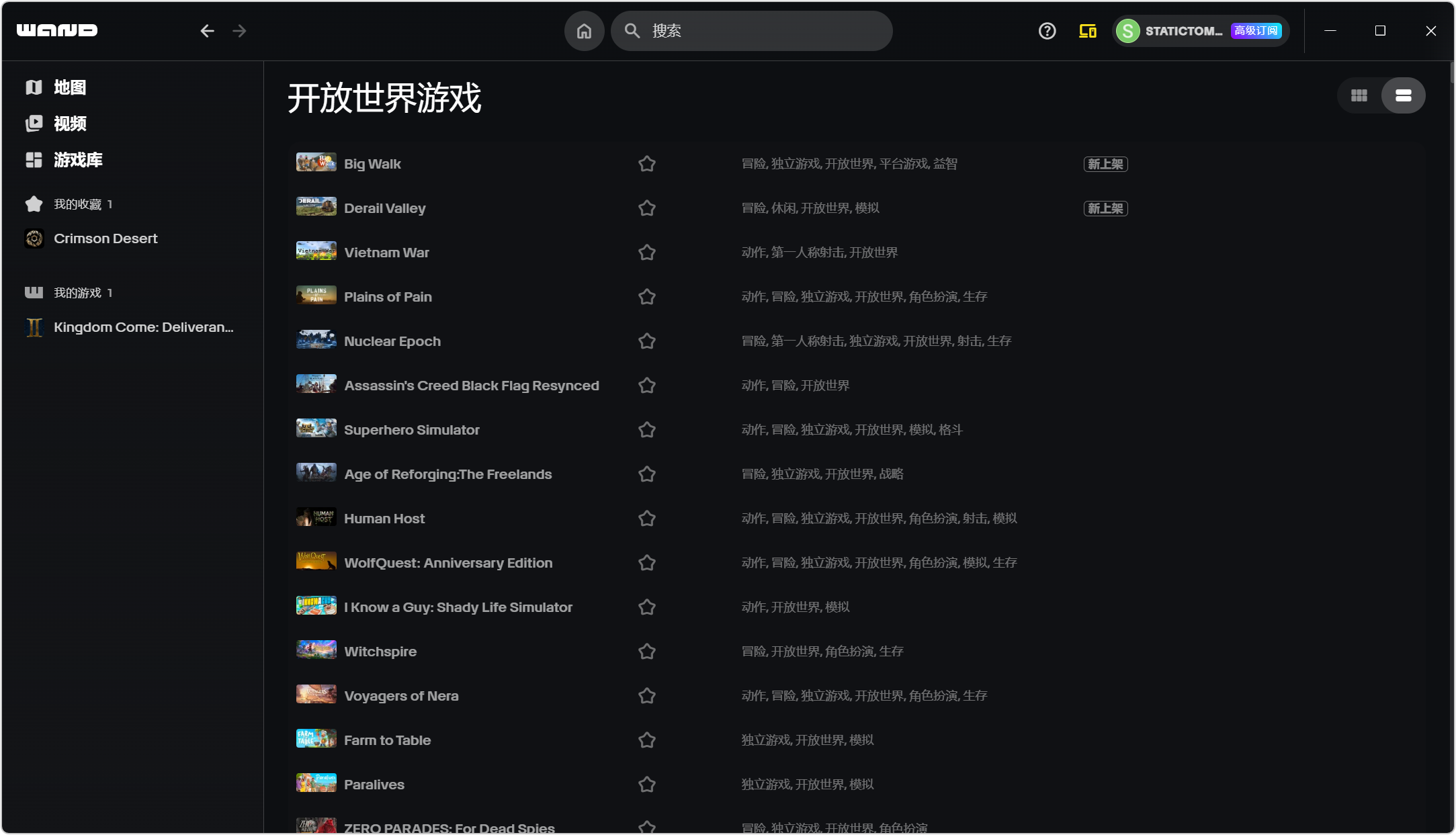Open Assassin's Creed Black Flag Resynced title
Viewport: 1456px width, 835px height.
(472, 386)
